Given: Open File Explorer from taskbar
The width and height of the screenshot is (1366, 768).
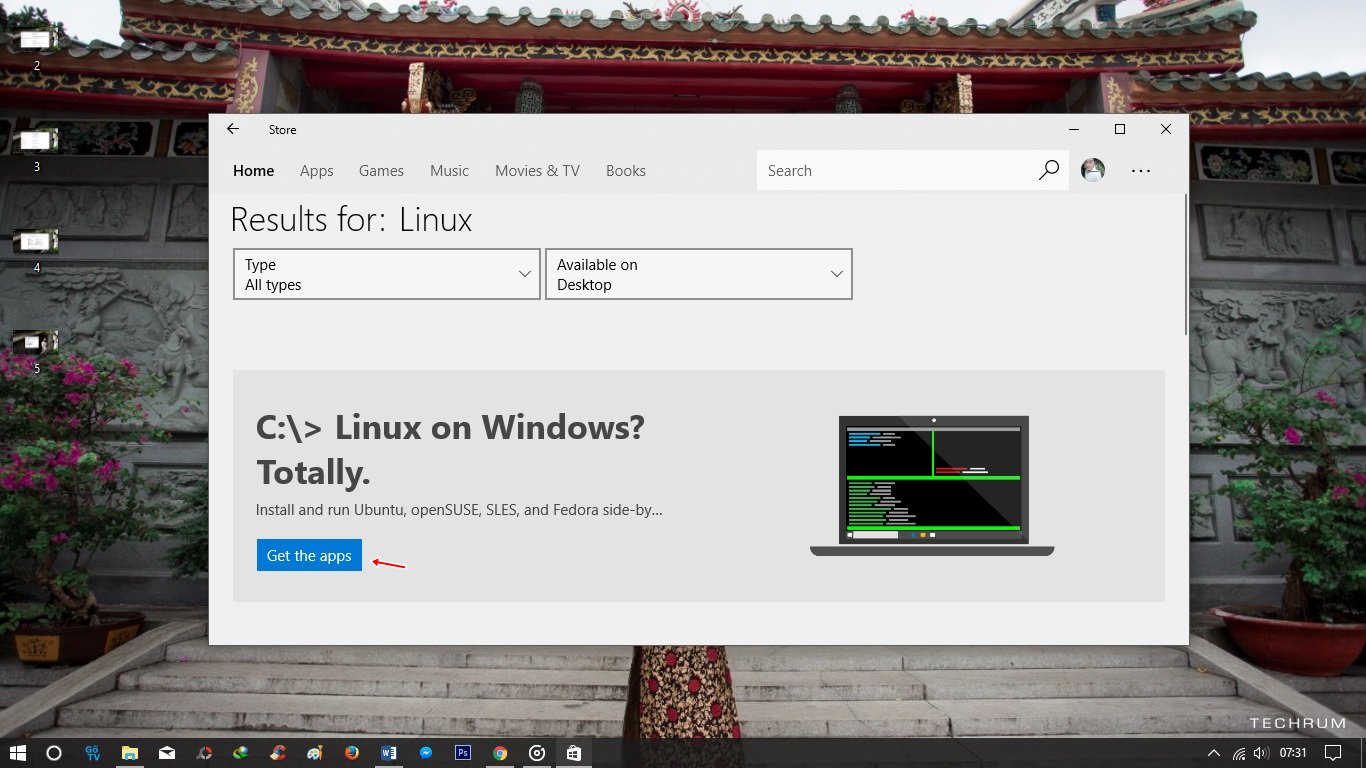Looking at the screenshot, I should pos(129,753).
